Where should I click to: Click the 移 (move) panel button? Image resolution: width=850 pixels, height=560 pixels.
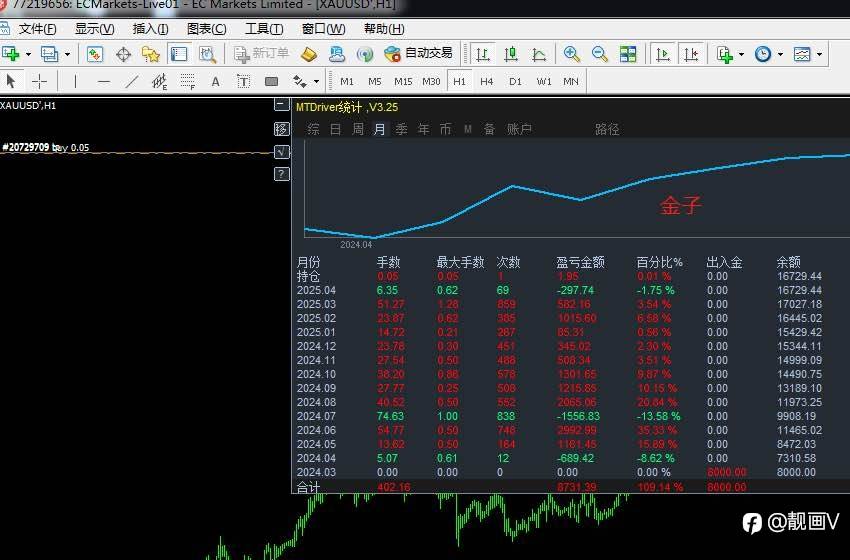click(x=281, y=128)
